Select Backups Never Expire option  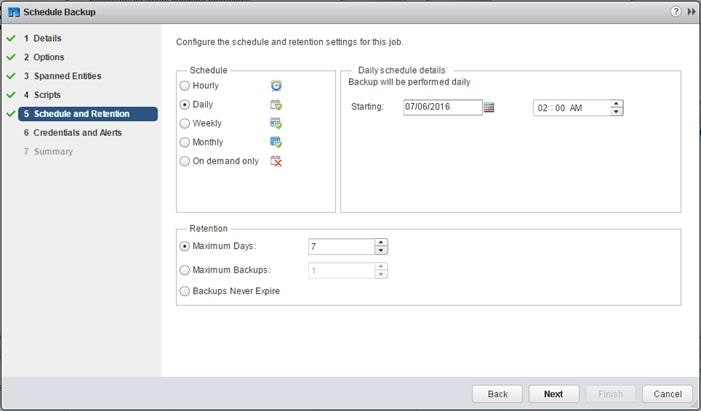184,291
